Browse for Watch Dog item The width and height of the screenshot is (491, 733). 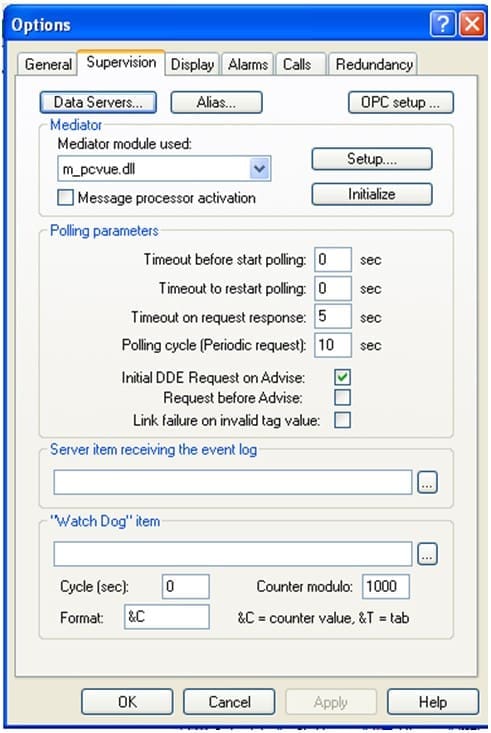427,554
